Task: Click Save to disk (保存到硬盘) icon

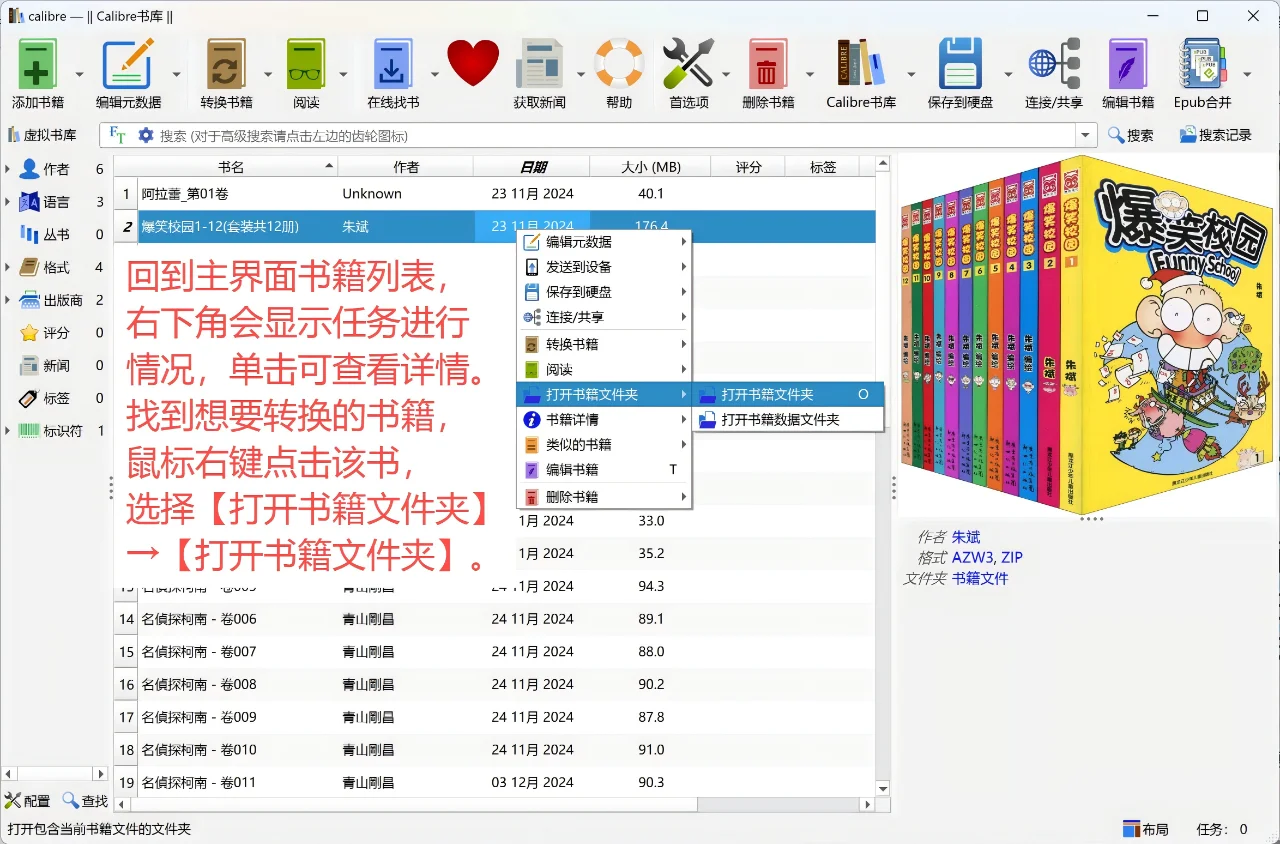Action: [960, 65]
